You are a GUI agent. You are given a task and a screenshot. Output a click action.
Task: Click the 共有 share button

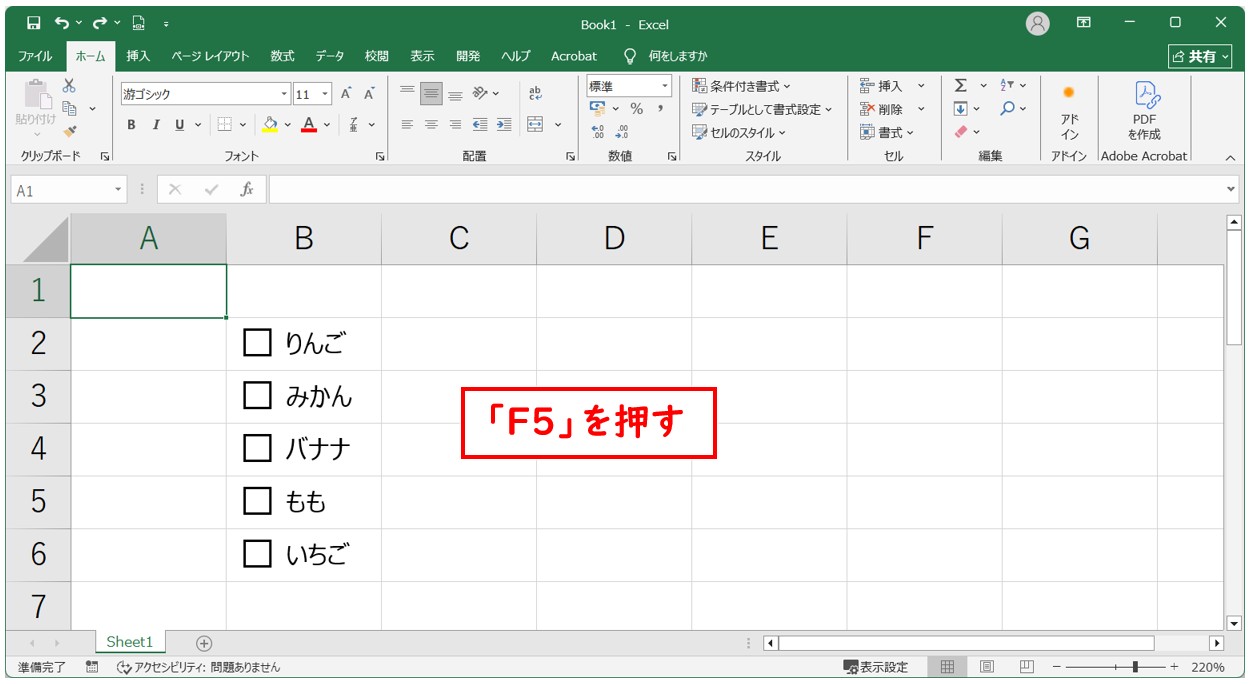point(1201,56)
